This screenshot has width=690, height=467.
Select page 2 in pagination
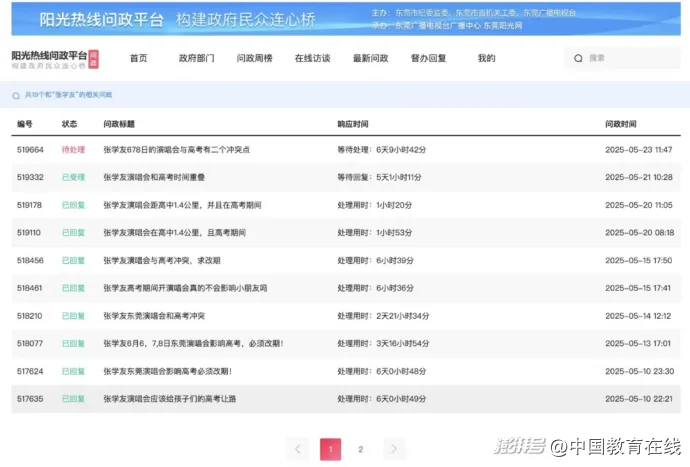pyautogui.click(x=361, y=450)
